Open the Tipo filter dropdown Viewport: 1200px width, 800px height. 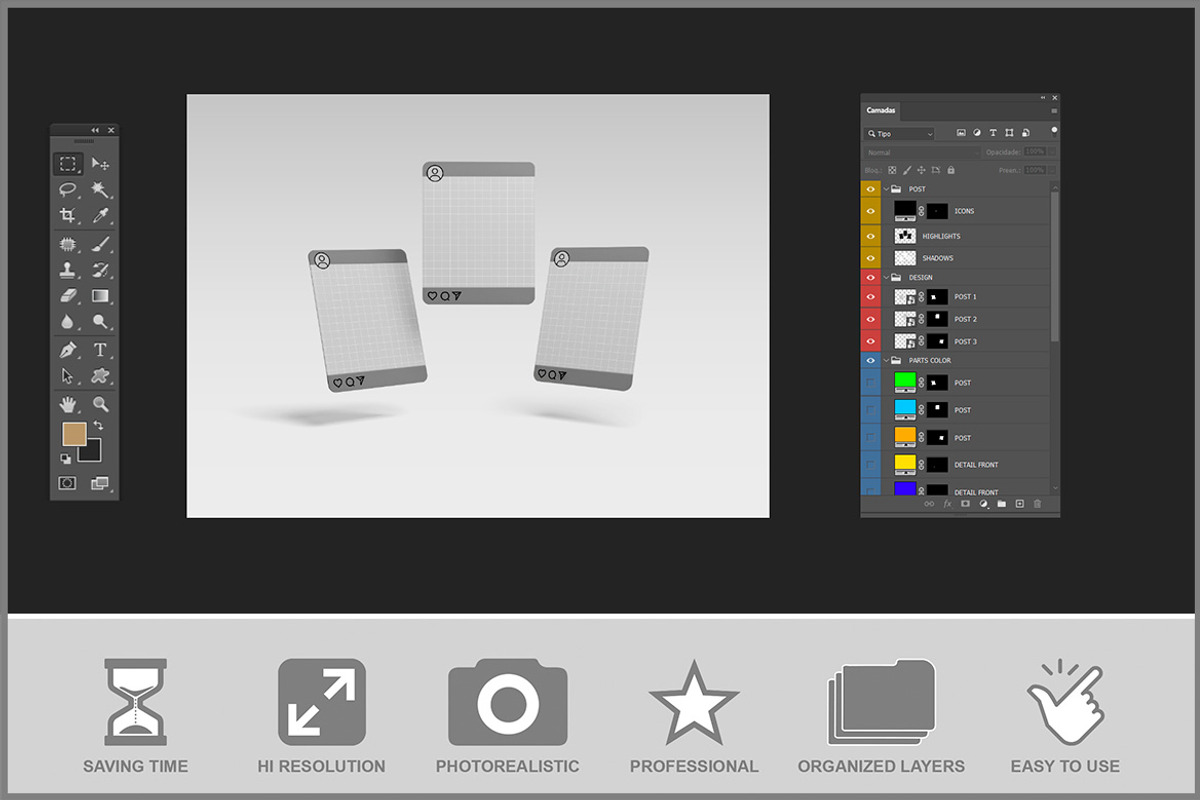pyautogui.click(x=900, y=133)
